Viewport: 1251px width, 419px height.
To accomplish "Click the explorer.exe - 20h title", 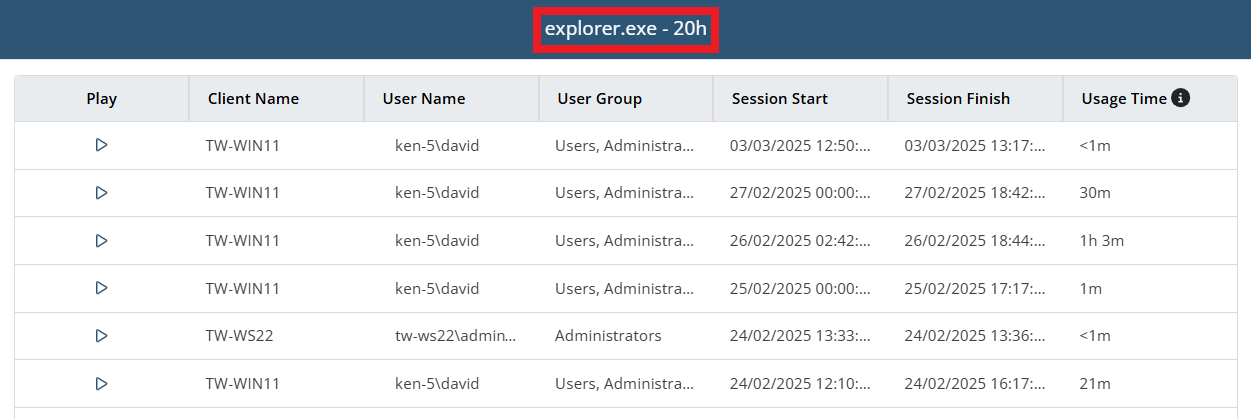I will [626, 29].
